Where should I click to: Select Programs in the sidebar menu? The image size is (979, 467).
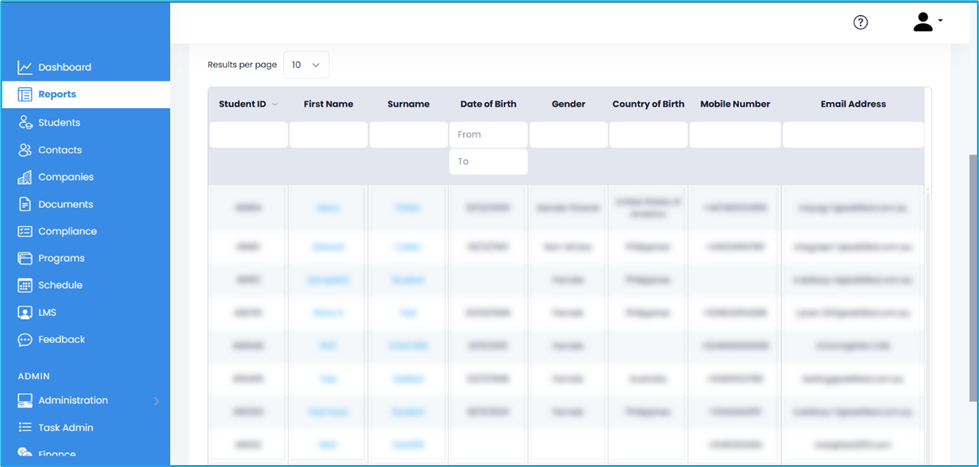(61, 258)
